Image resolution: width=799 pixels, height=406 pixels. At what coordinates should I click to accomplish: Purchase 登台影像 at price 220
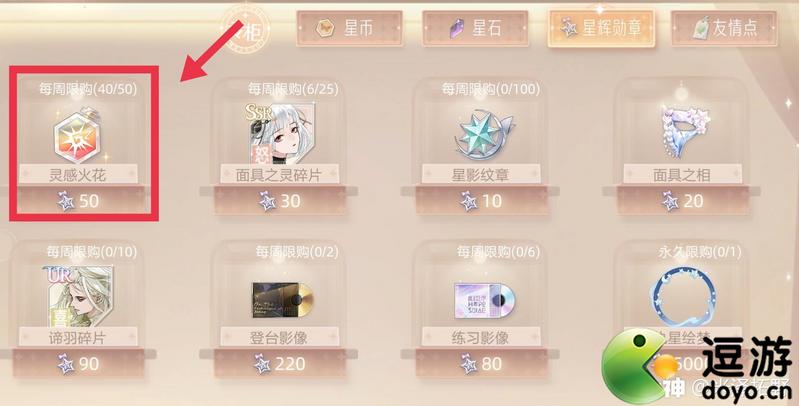pyautogui.click(x=280, y=363)
